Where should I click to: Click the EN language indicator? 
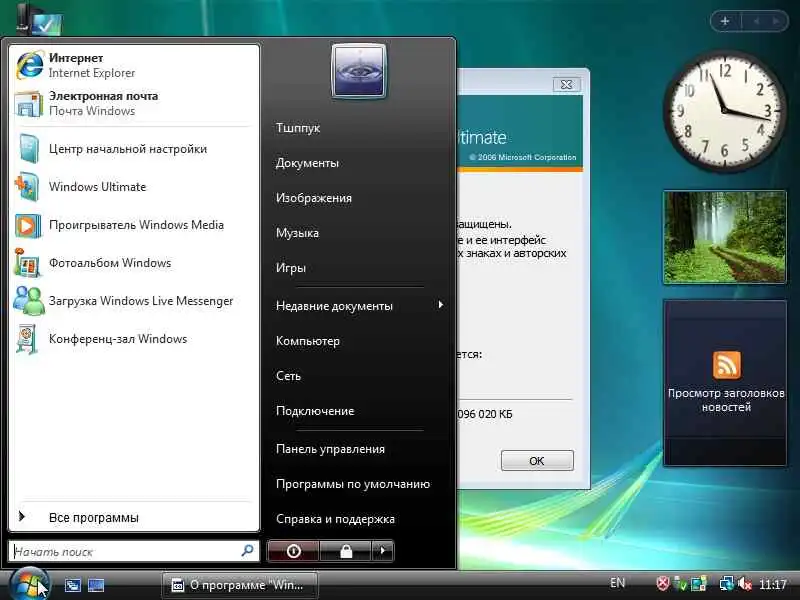point(617,583)
